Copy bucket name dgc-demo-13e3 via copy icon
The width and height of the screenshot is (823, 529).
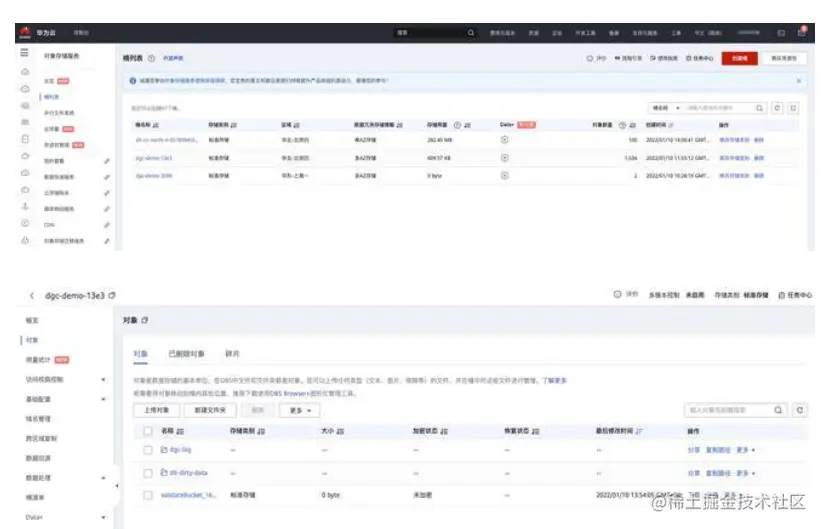click(112, 295)
